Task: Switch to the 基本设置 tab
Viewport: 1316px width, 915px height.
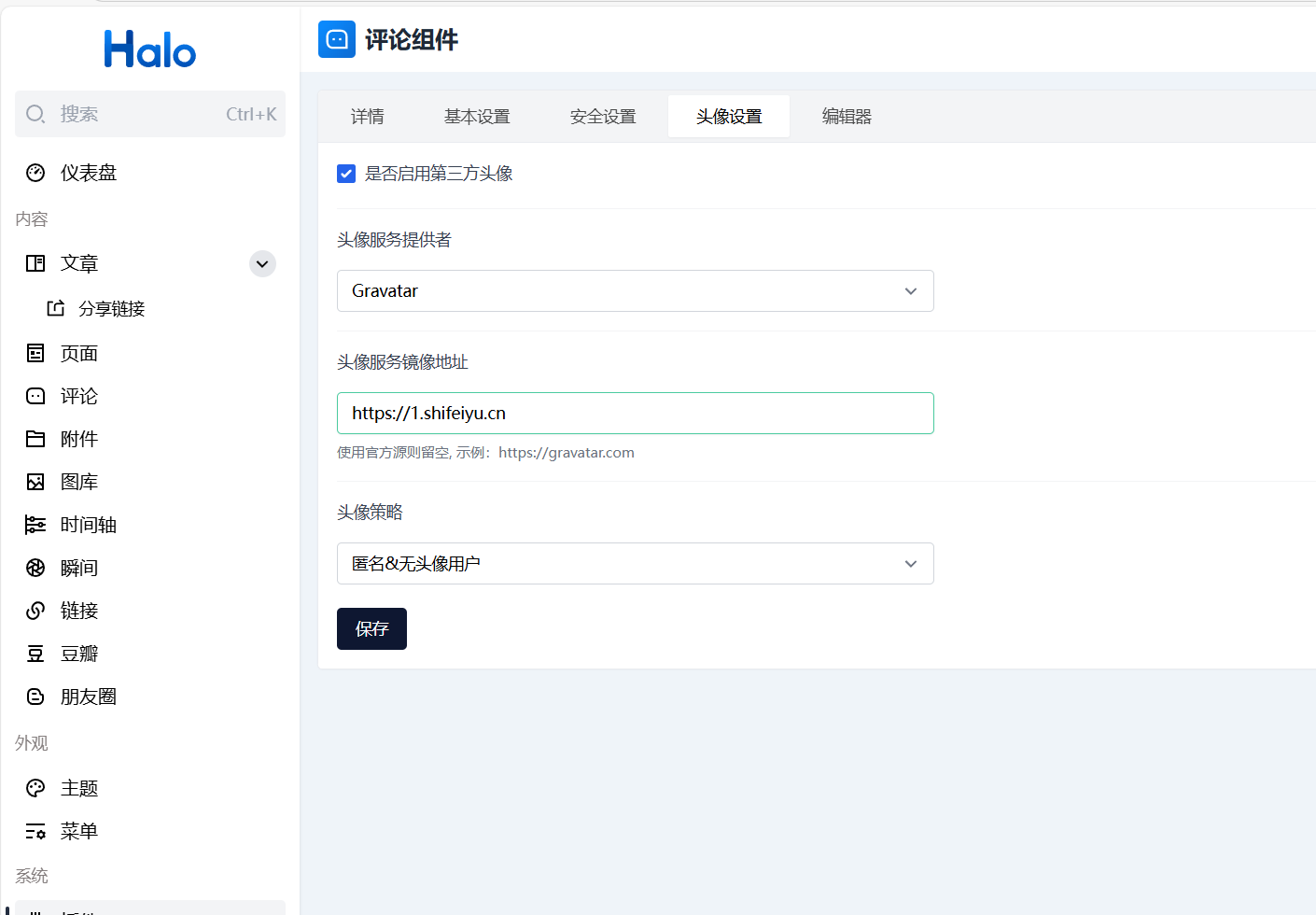Action: (x=477, y=117)
